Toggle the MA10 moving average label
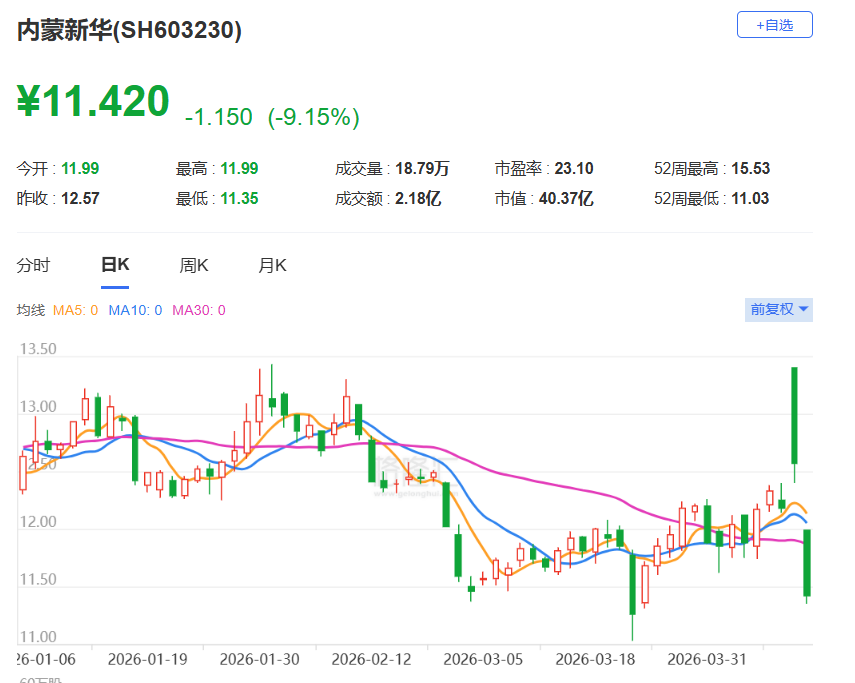855x683 pixels. pos(135,310)
